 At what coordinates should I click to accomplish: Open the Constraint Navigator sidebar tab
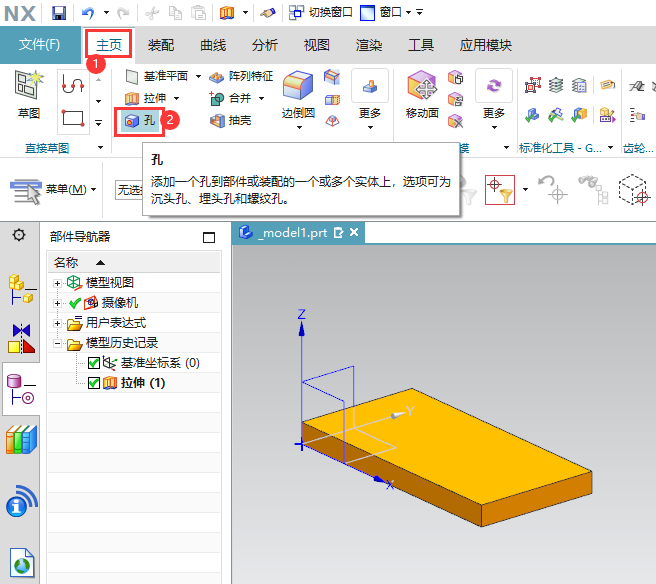[22, 338]
